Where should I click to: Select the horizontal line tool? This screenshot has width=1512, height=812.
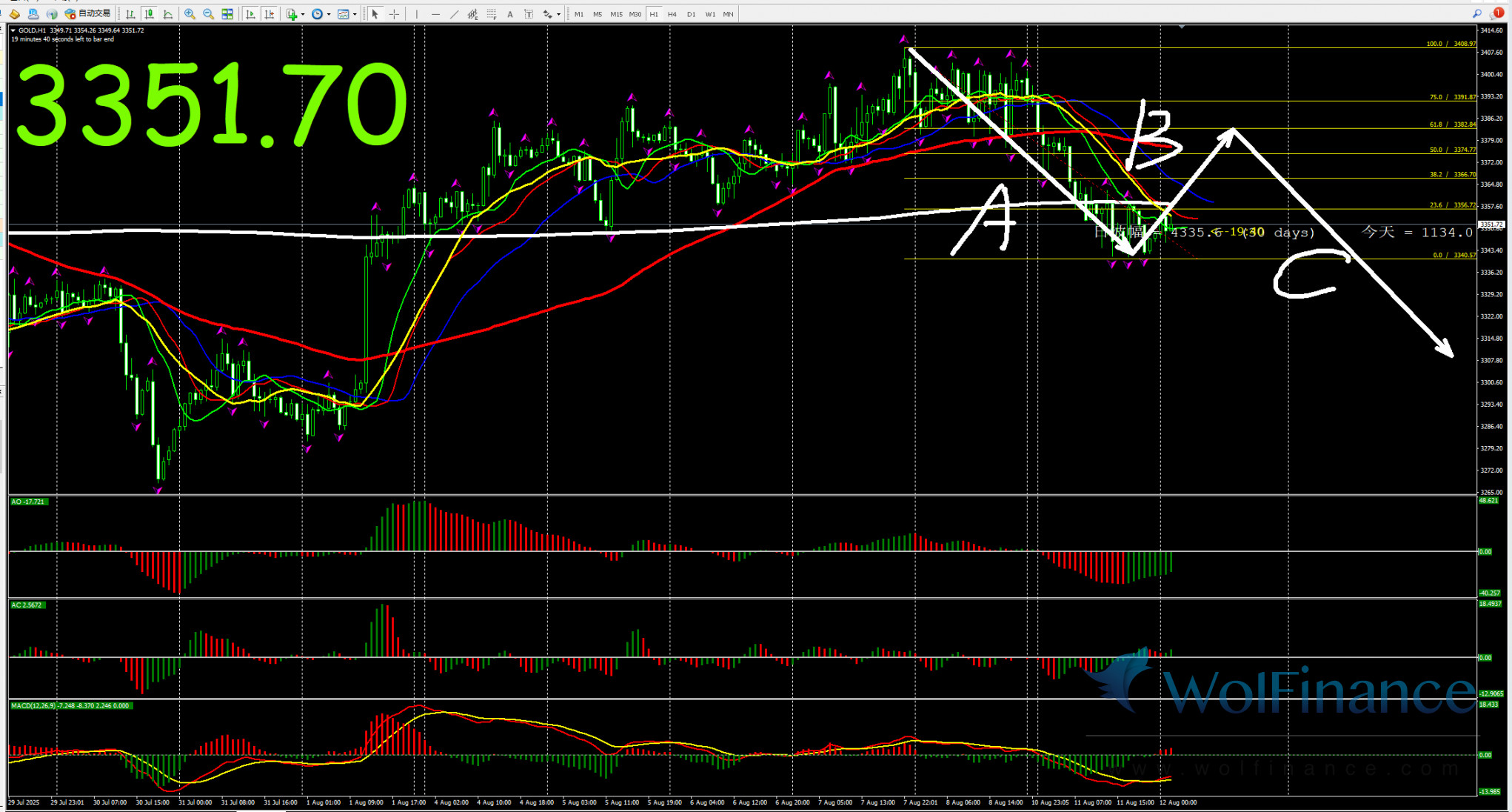point(435,13)
